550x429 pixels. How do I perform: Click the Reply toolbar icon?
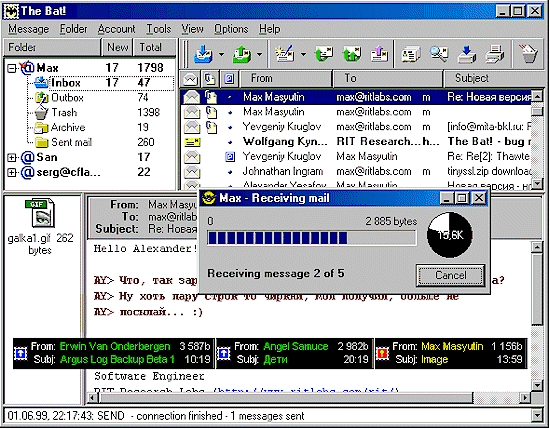point(324,54)
